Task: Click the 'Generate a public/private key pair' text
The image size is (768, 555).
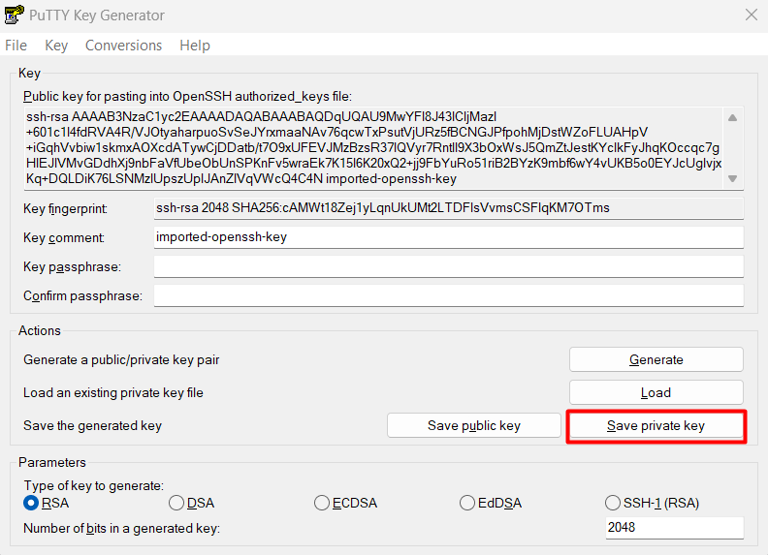Action: click(121, 360)
